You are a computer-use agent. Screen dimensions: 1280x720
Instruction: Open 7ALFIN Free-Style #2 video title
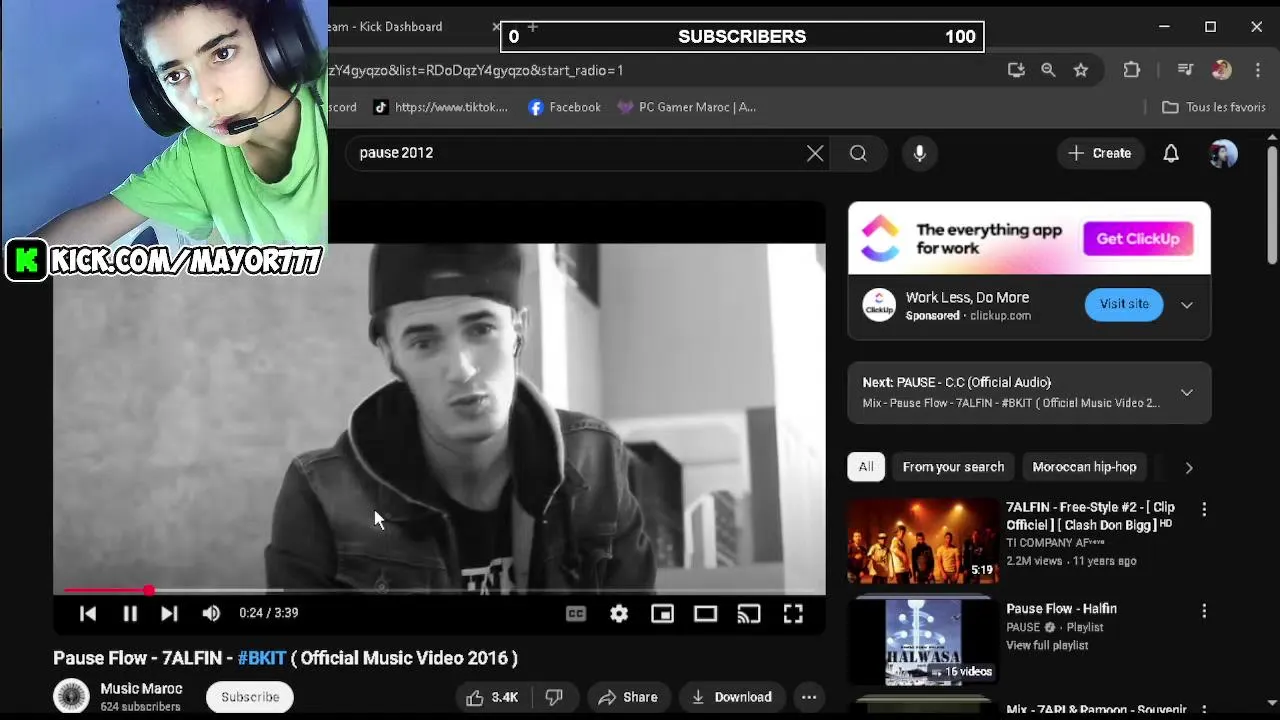(x=1090, y=516)
